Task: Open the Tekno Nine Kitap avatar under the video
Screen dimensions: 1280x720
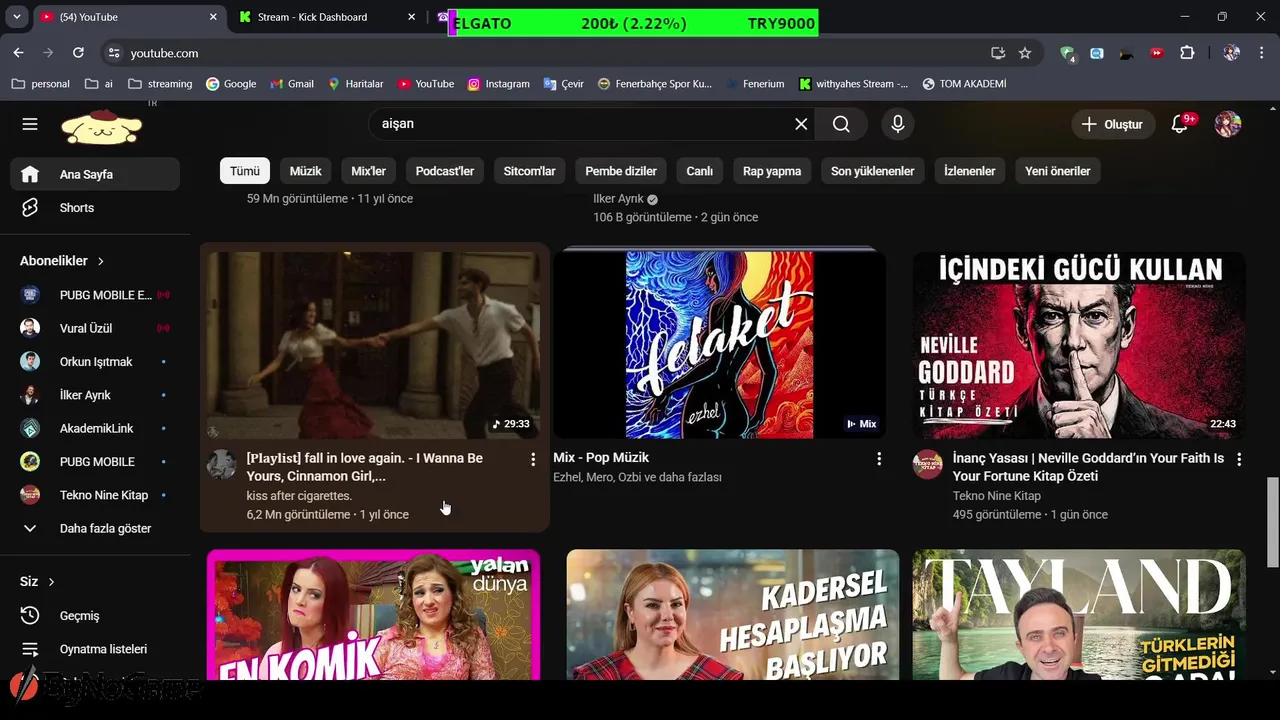Action: click(928, 464)
